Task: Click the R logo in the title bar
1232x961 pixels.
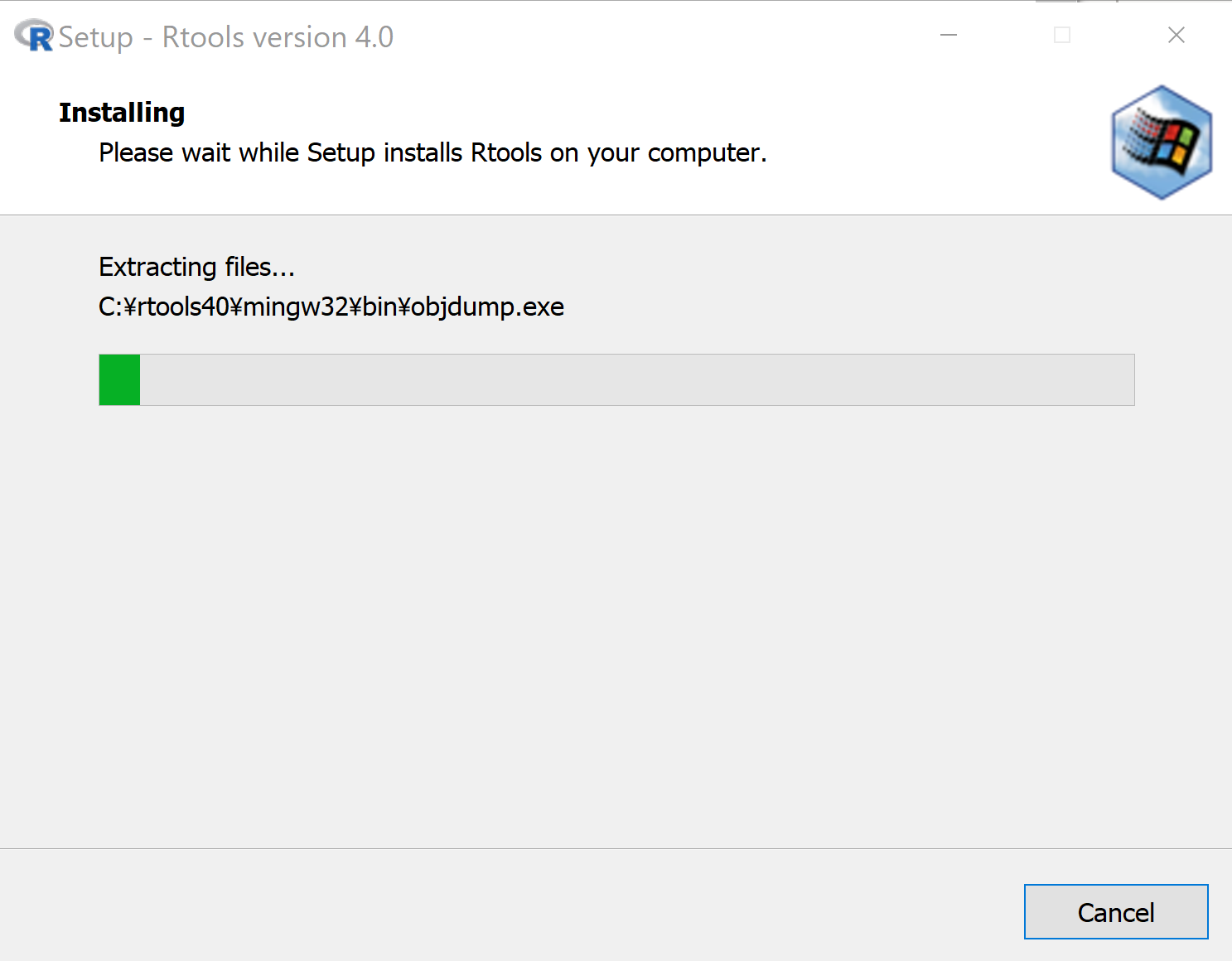Action: [34, 36]
